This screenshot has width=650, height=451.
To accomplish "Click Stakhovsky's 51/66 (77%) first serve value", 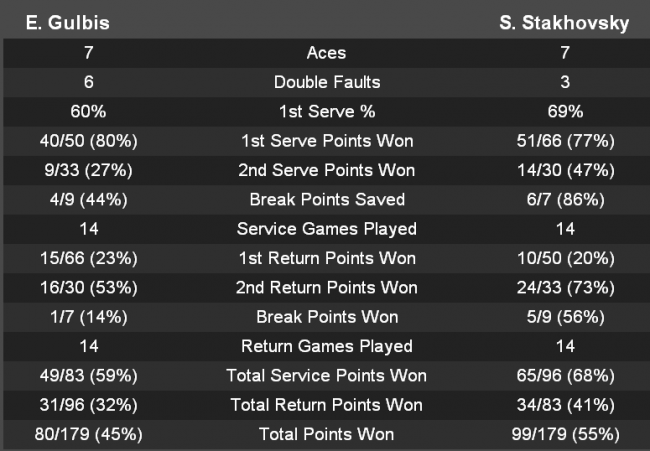I will [564, 141].
